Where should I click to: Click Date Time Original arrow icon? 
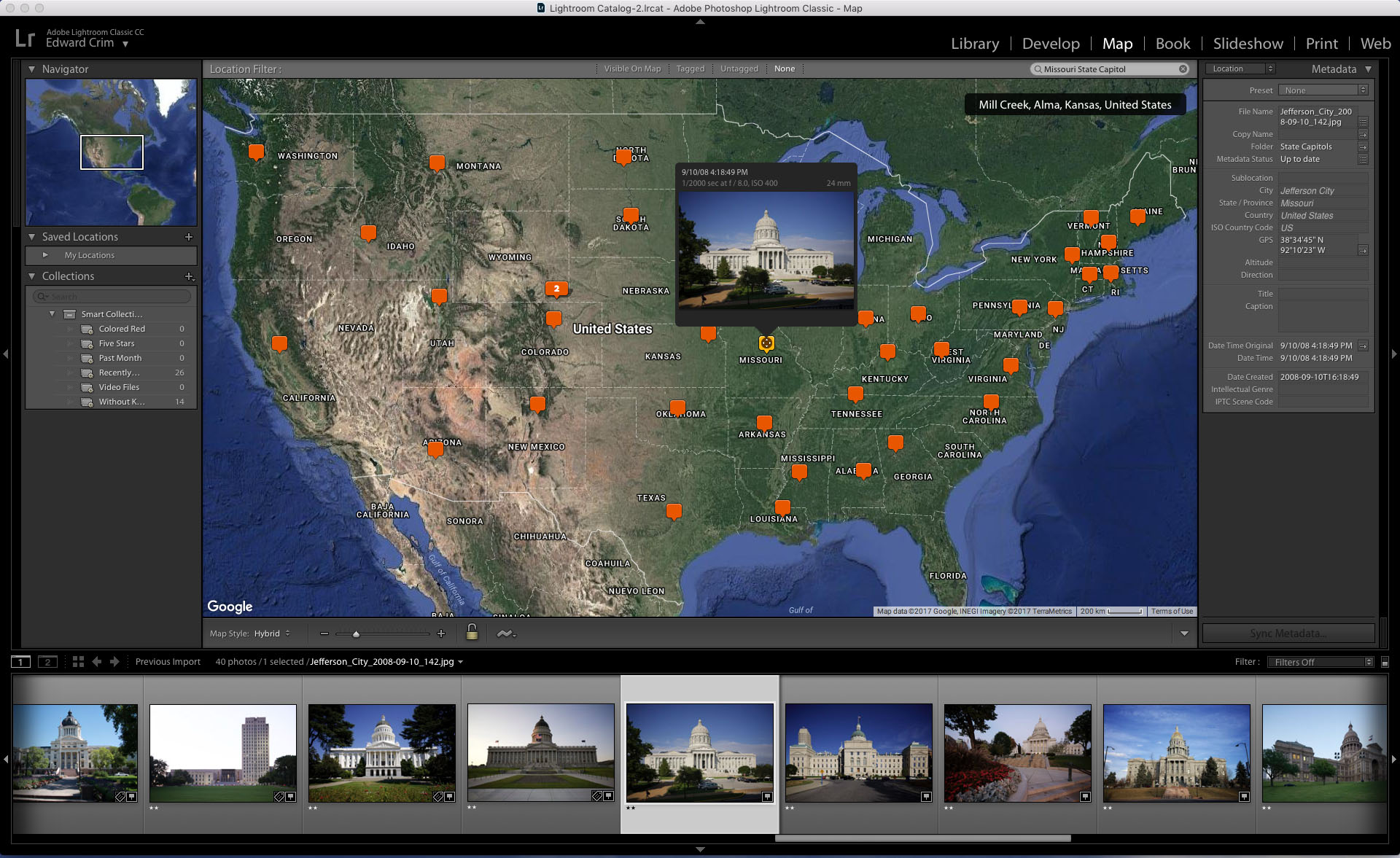(1363, 346)
